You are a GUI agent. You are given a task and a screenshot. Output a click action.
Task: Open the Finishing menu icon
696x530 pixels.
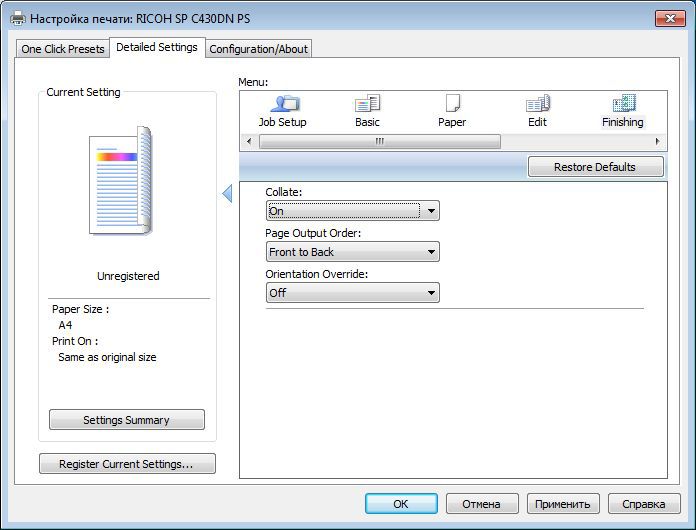click(622, 110)
